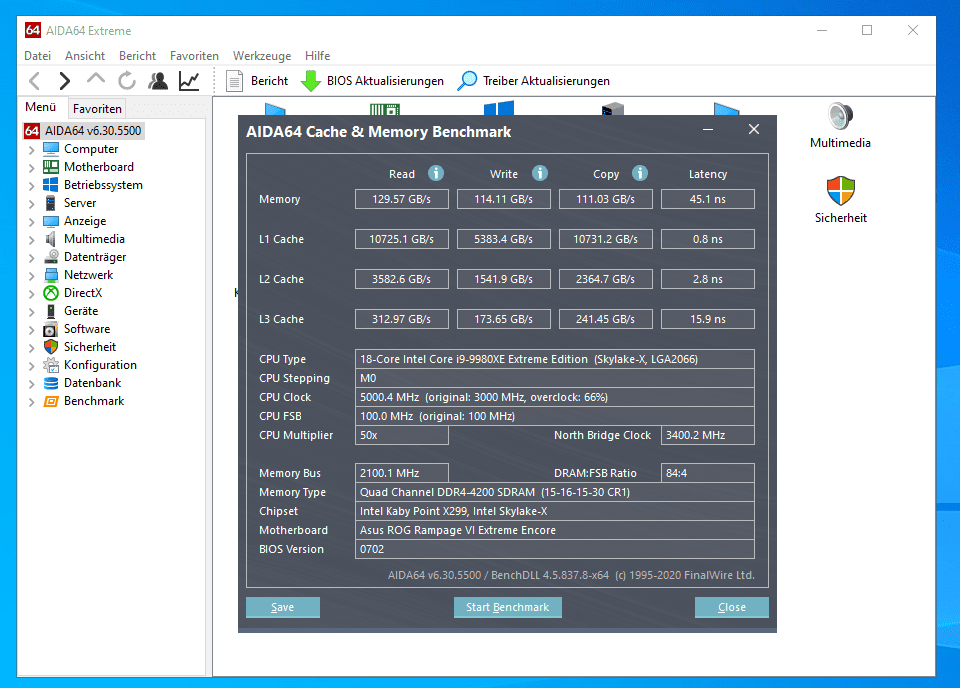Viewport: 960px width, 688px height.
Task: Show info for Write benchmark column
Action: [x=539, y=173]
